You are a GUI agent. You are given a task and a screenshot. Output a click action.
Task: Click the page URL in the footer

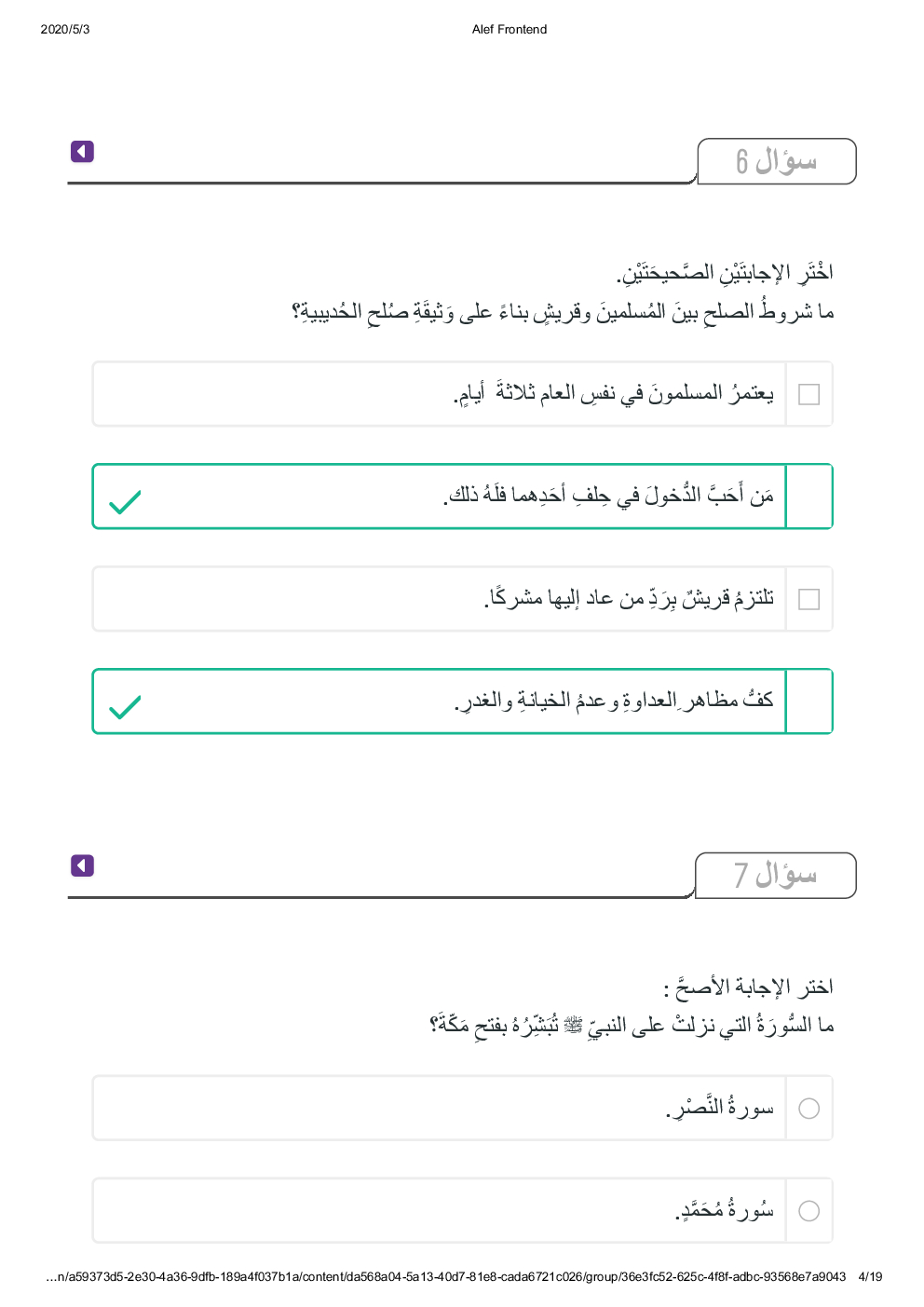445,1276
